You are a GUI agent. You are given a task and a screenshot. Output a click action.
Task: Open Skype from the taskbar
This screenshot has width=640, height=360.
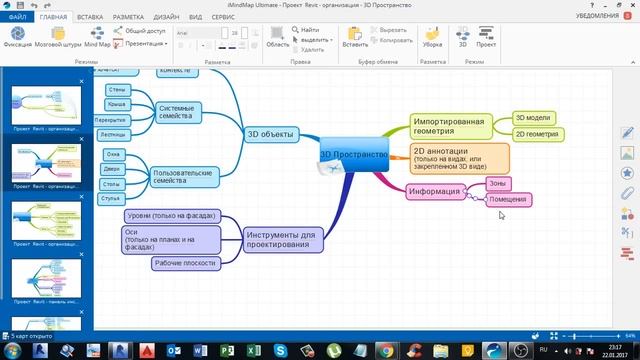pos(281,351)
